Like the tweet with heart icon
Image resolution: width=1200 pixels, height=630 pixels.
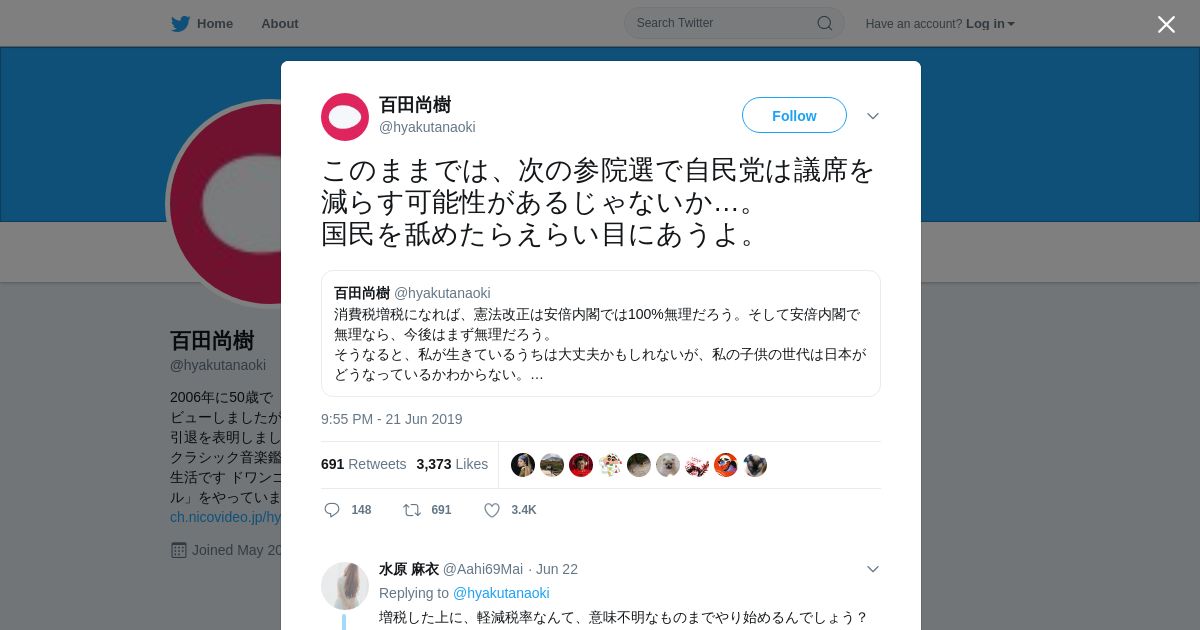(492, 510)
